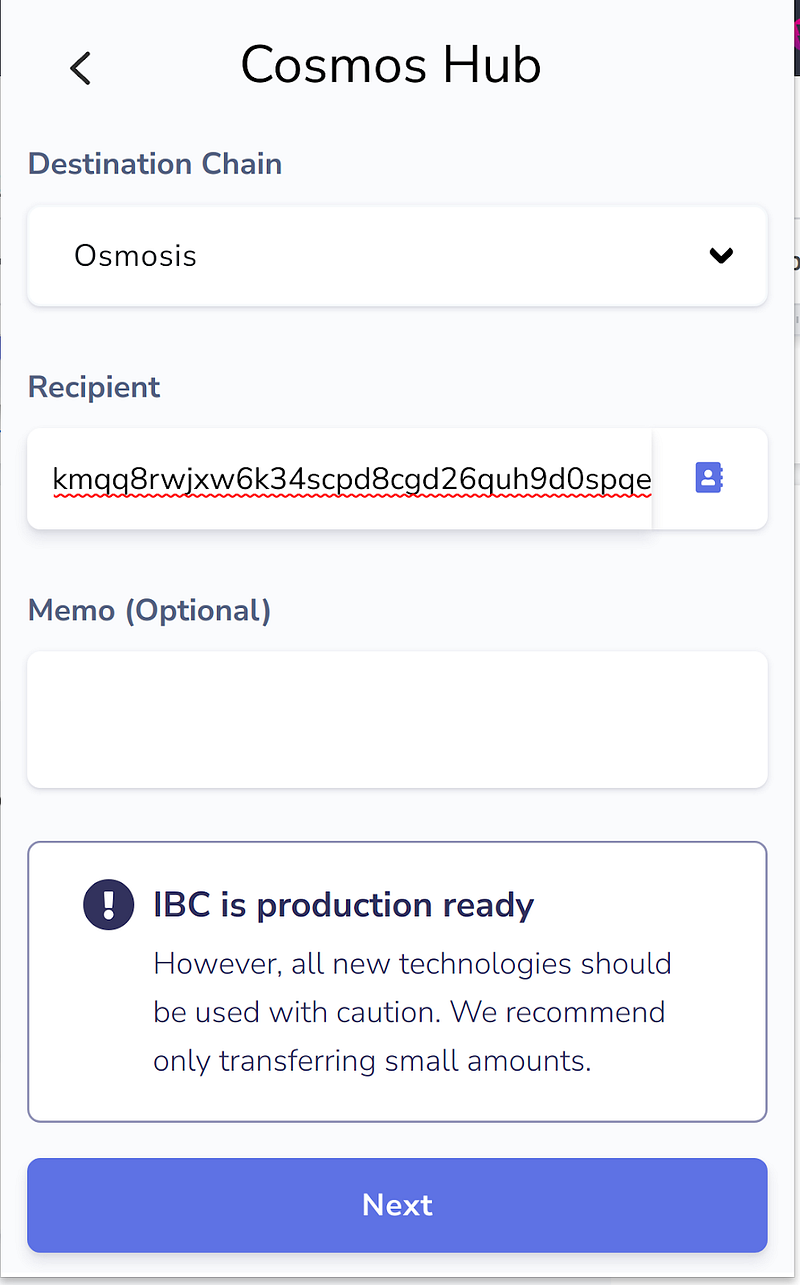Expand the Destination Chain dropdown arrow

[x=721, y=256]
